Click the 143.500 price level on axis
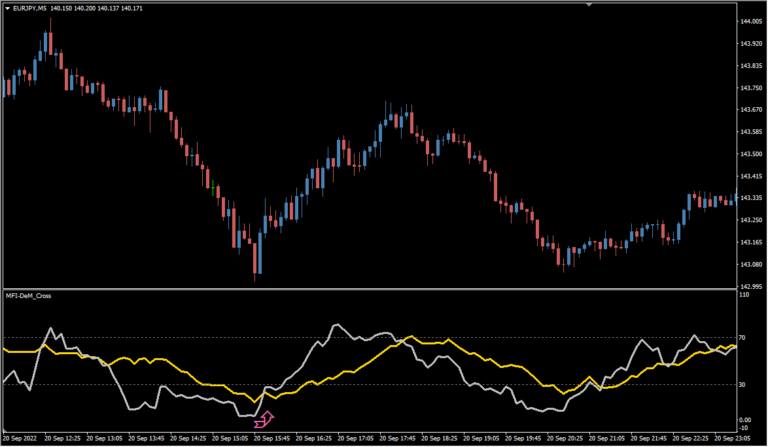The width and height of the screenshot is (768, 447). [x=751, y=153]
